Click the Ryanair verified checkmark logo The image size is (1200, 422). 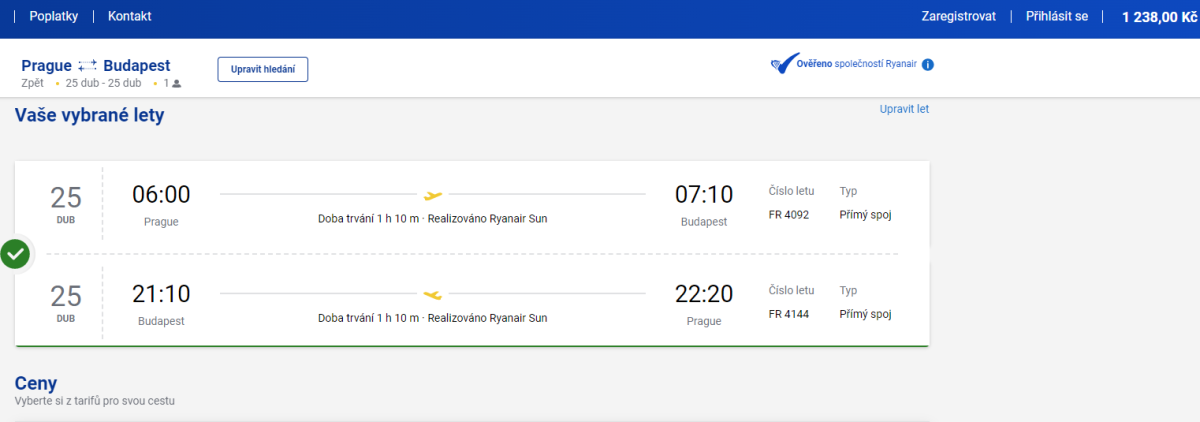(x=781, y=65)
